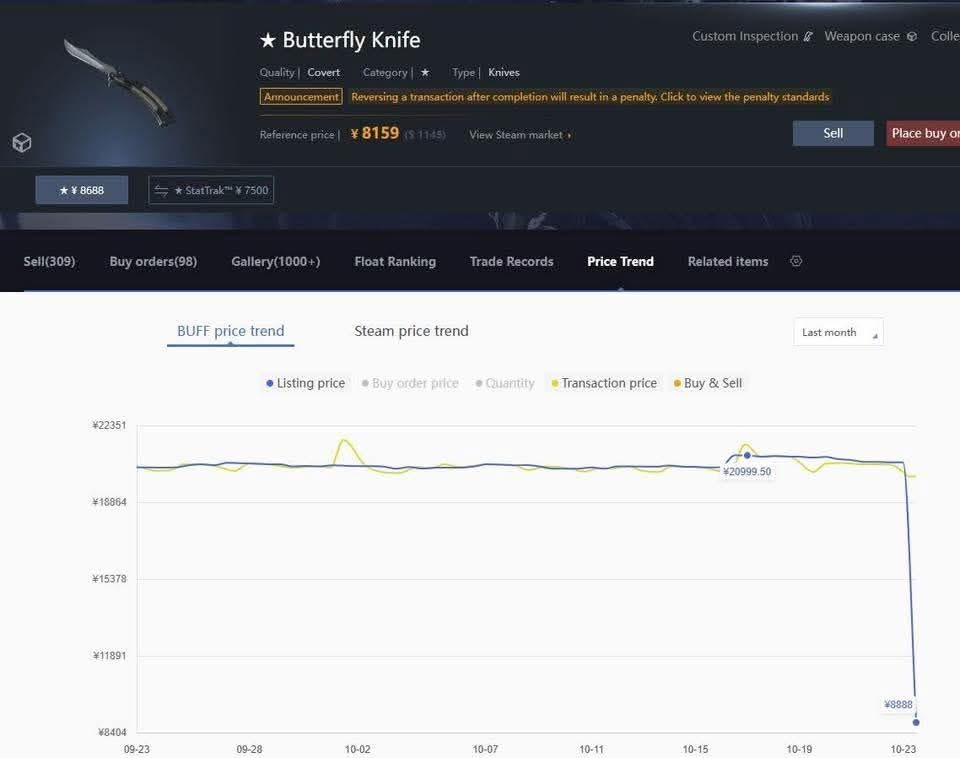The width and height of the screenshot is (960, 758).
Task: Click the 10-23 date axis label
Action: pos(903,749)
